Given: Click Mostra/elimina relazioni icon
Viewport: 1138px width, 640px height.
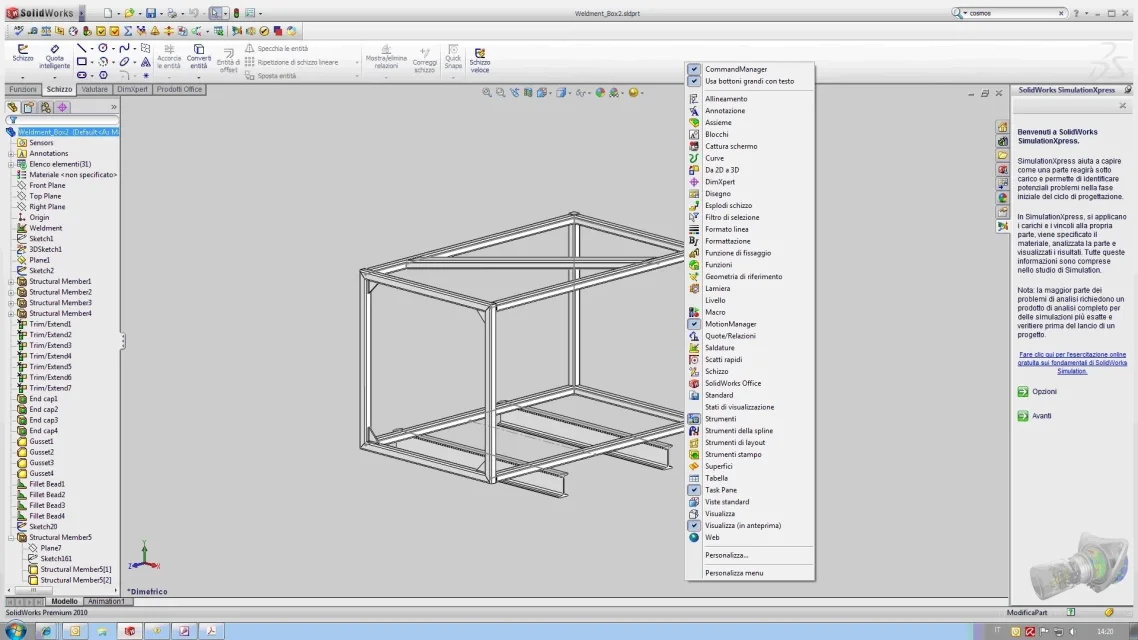Looking at the screenshot, I should click(x=386, y=57).
